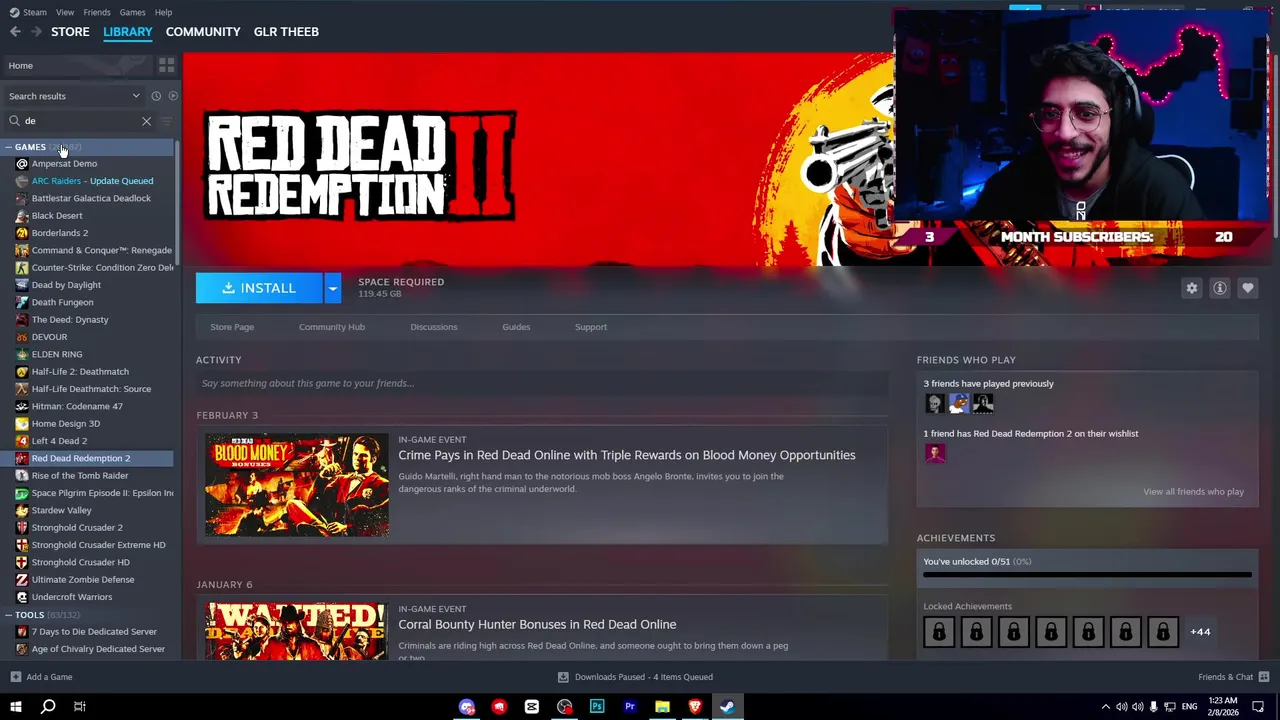
Task: Open game info circle icon
Action: point(1220,288)
